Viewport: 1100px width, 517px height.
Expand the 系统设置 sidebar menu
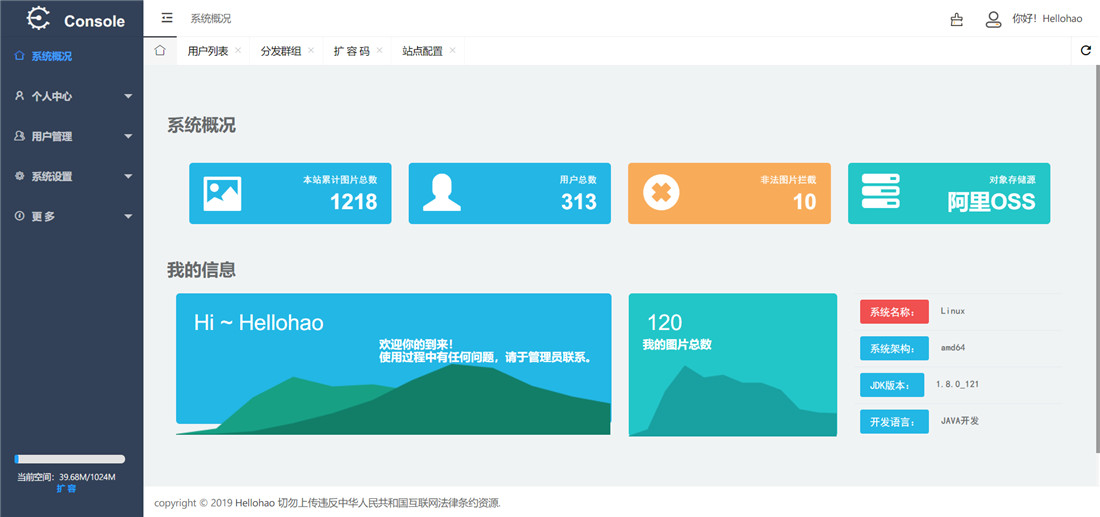pos(71,176)
